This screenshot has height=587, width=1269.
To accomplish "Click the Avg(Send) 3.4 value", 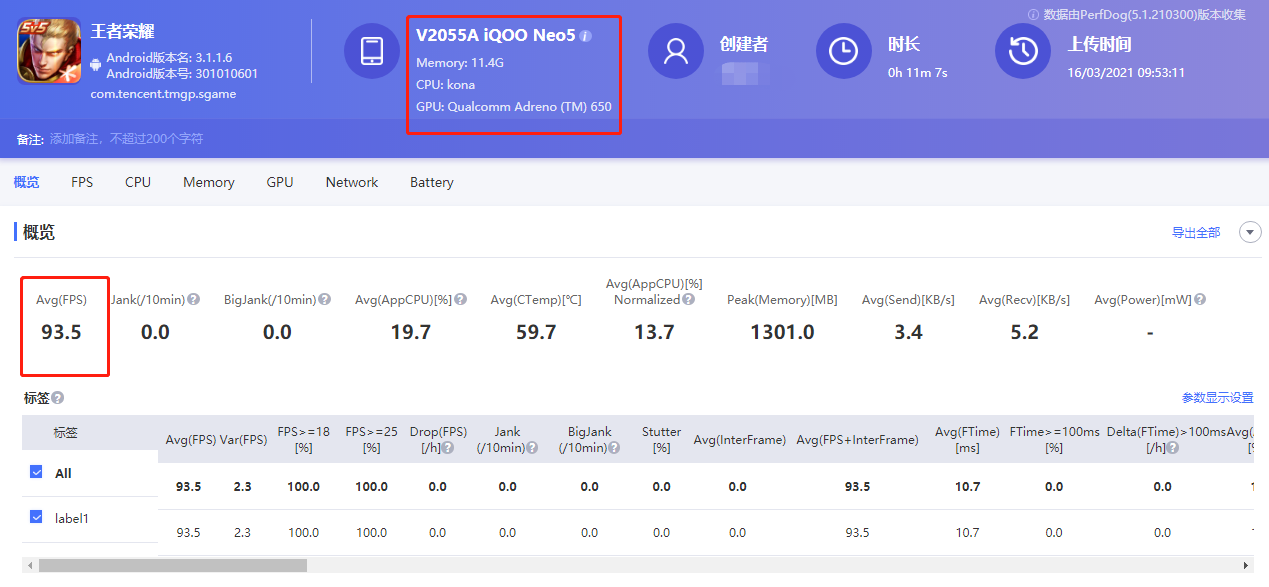I will [908, 332].
